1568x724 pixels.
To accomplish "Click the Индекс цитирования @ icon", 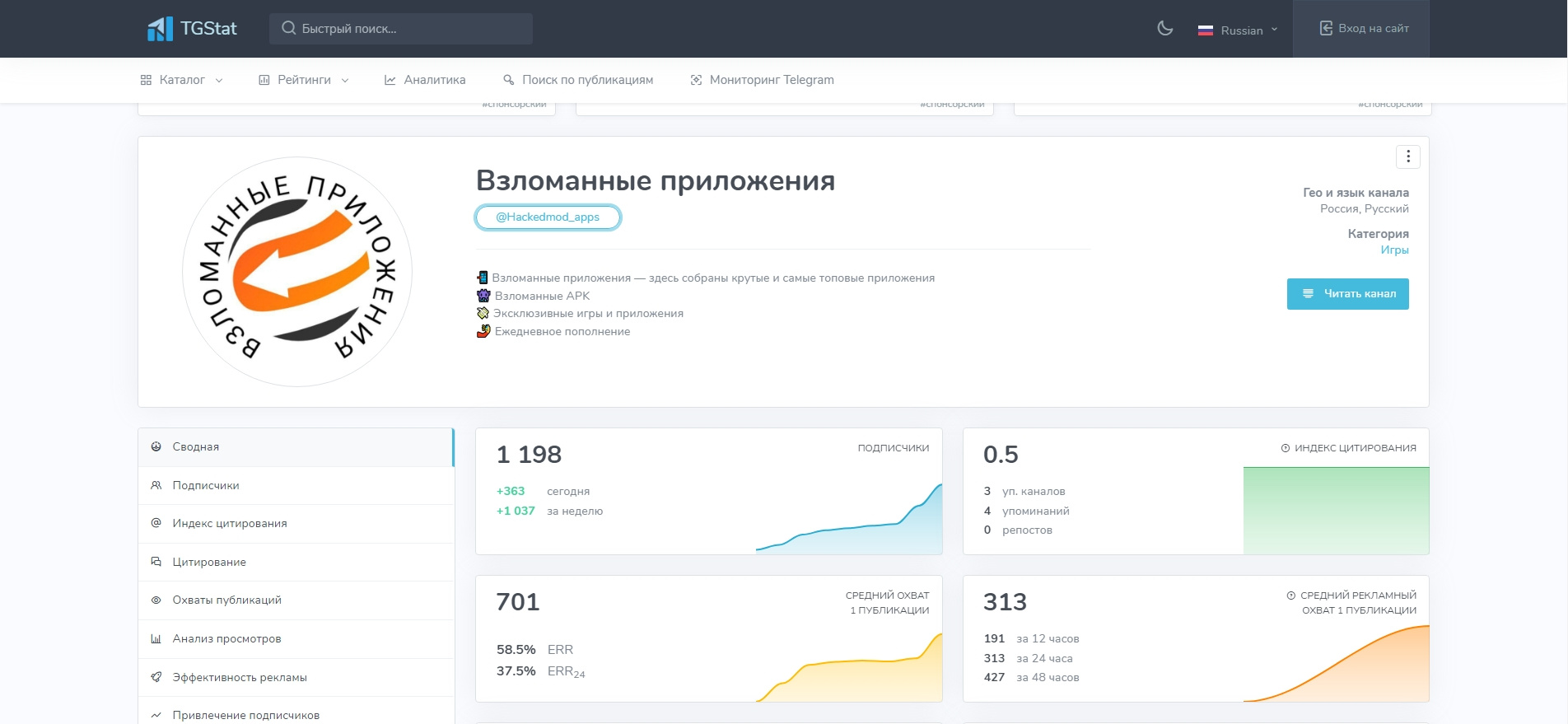I will tap(156, 523).
